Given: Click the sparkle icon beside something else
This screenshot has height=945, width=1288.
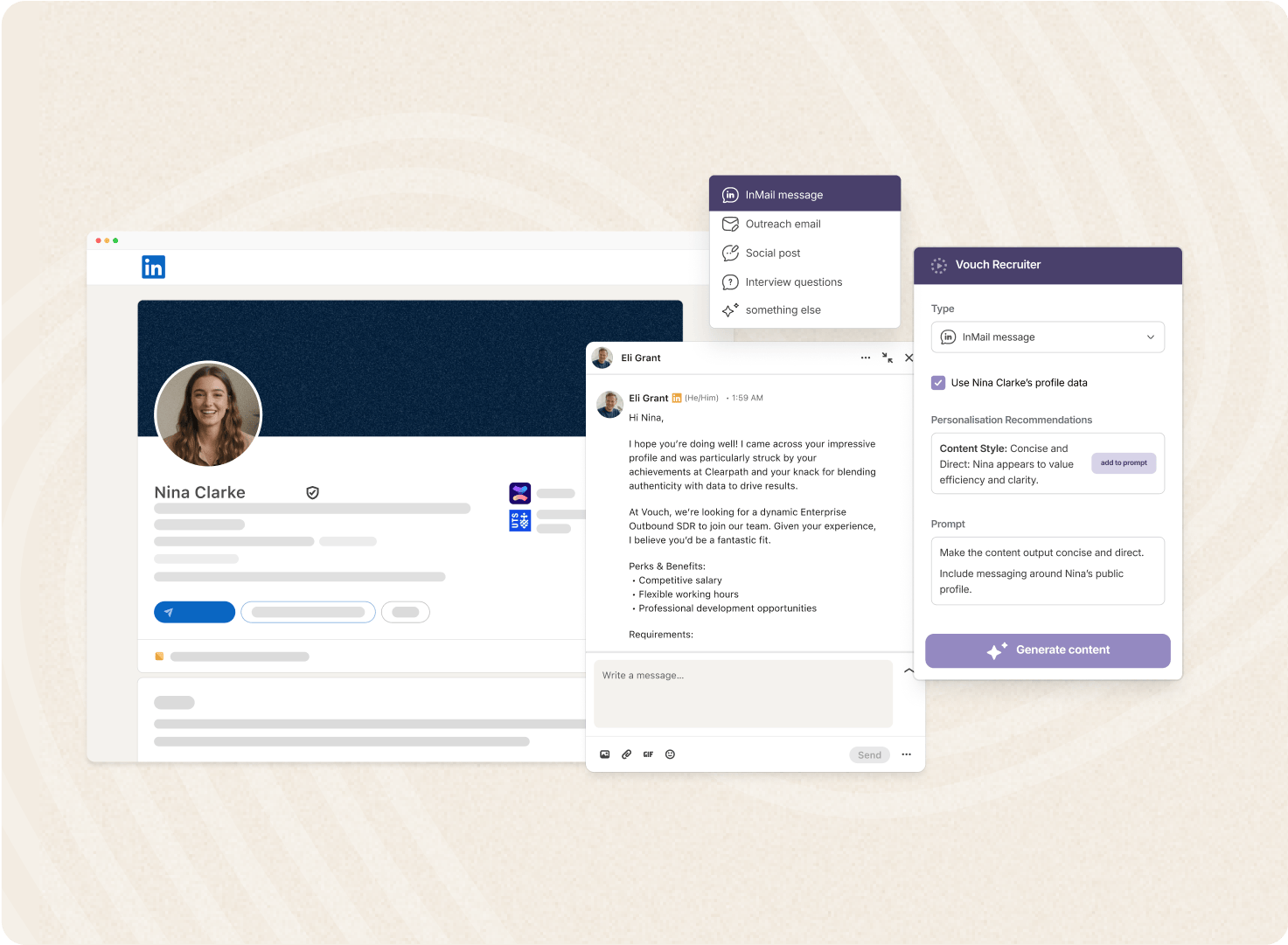Looking at the screenshot, I should click(x=730, y=309).
